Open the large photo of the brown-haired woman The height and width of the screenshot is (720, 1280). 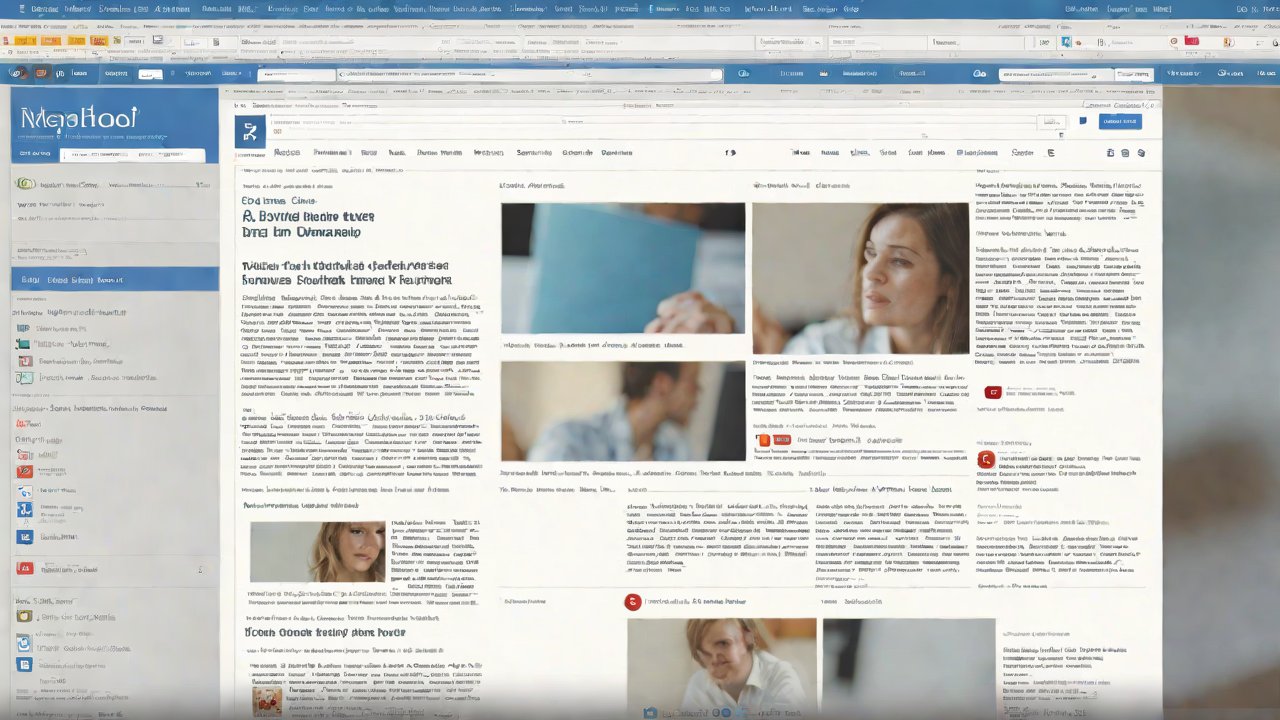pos(860,278)
